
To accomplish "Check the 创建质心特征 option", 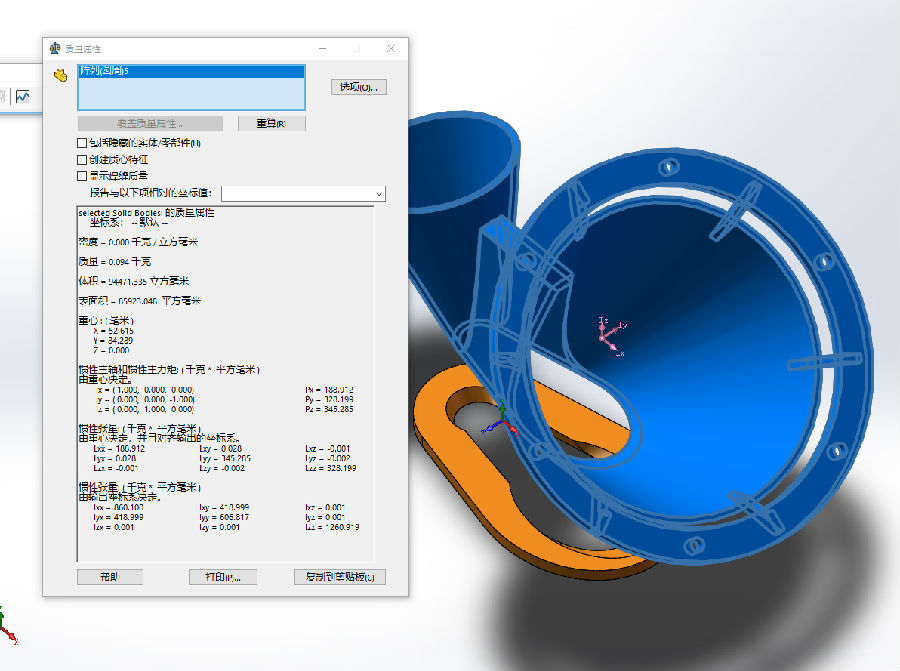I will click(x=83, y=159).
